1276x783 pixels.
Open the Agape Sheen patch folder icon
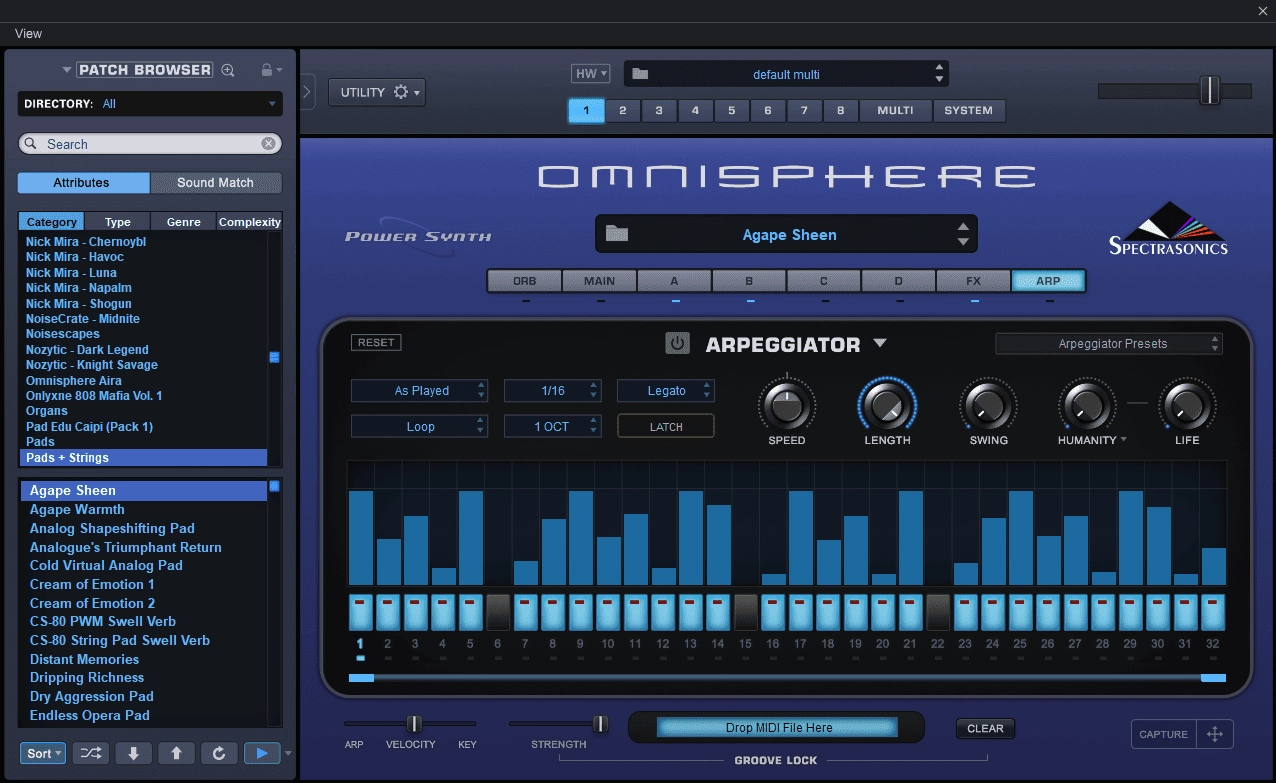point(617,234)
